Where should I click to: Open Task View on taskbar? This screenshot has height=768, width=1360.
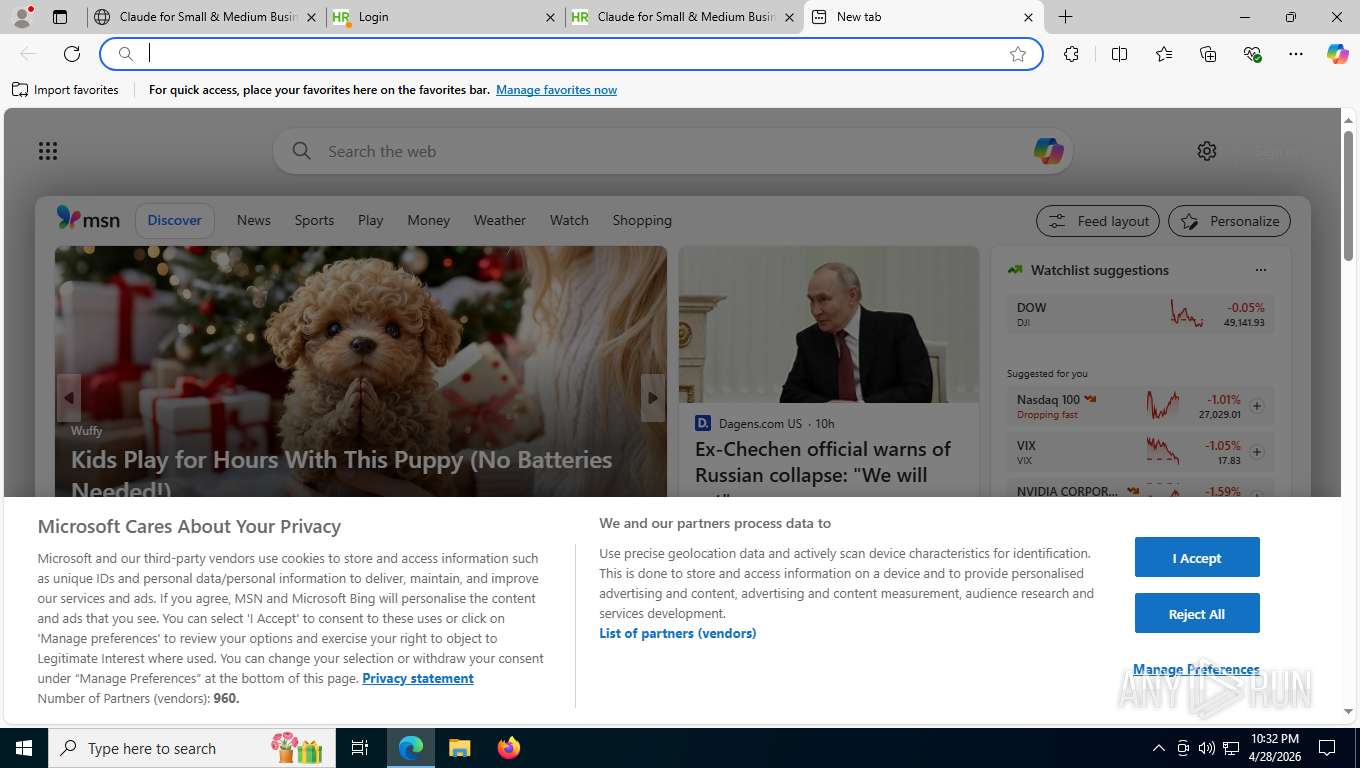[x=360, y=748]
